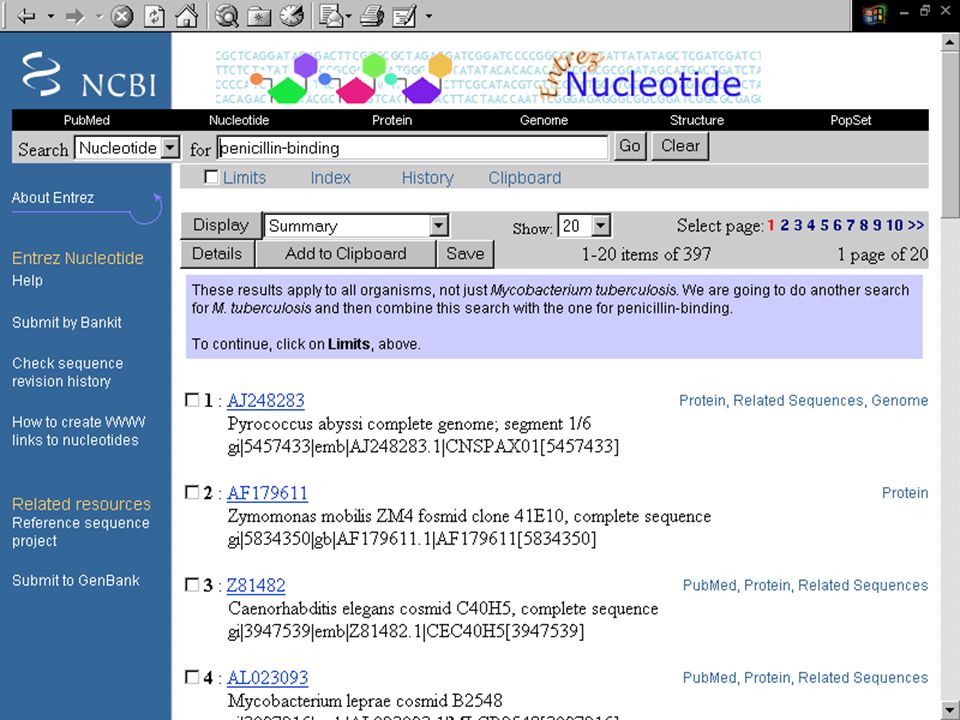960x720 pixels.
Task: Check the box for result 3 Z81482
Action: (192, 585)
